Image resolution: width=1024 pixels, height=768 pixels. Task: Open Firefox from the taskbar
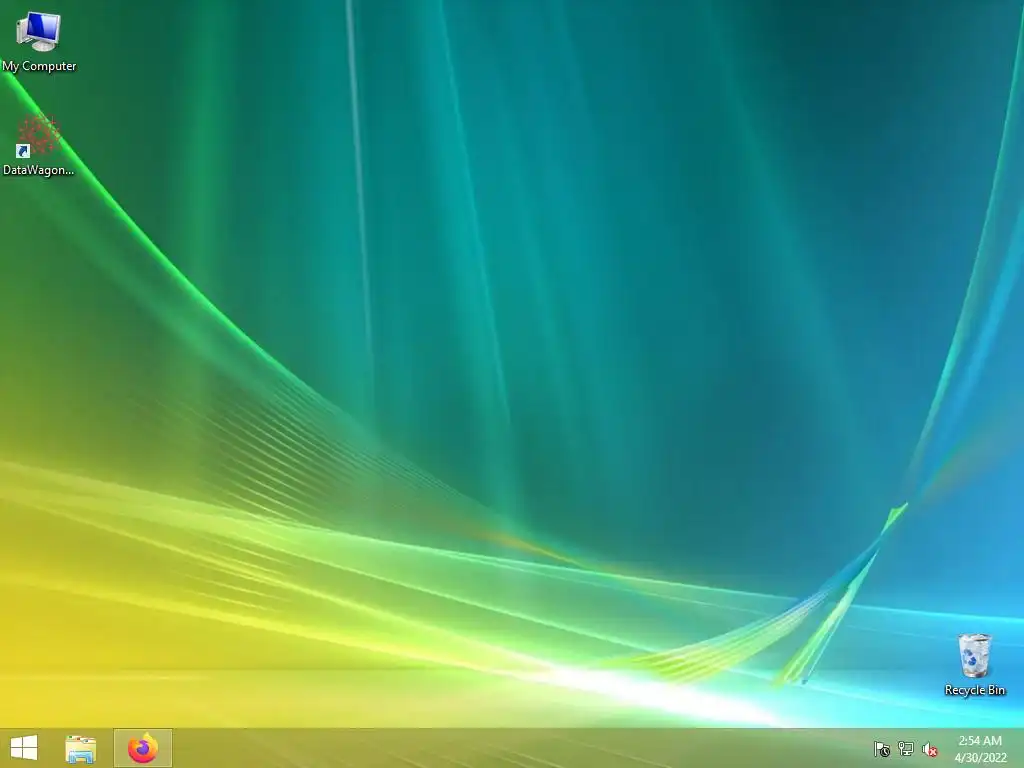(x=143, y=748)
